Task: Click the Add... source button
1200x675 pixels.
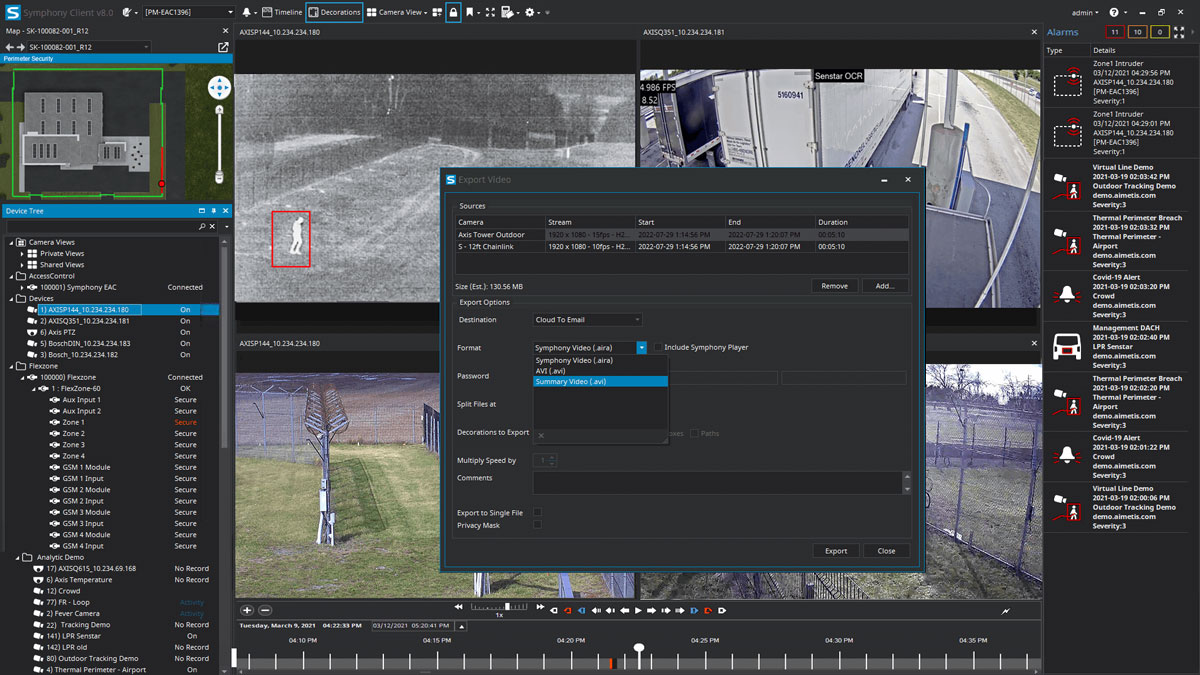Action: [x=885, y=286]
